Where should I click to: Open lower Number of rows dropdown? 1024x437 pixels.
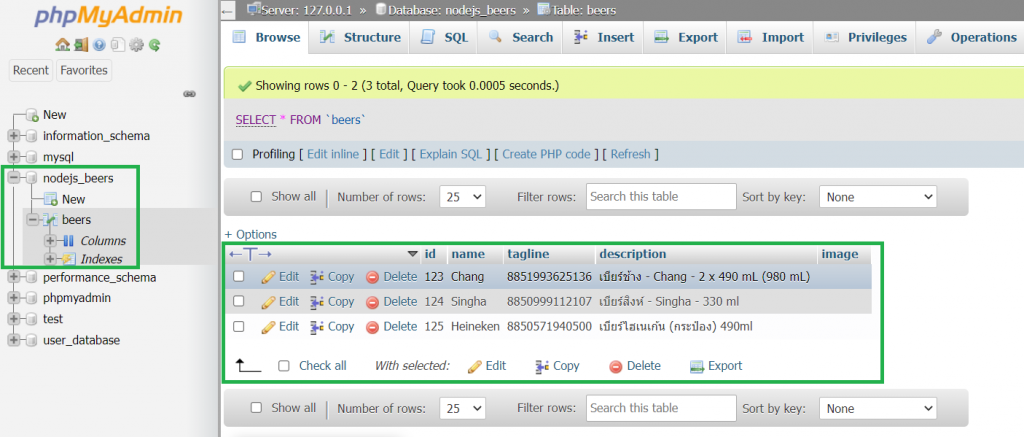(462, 409)
